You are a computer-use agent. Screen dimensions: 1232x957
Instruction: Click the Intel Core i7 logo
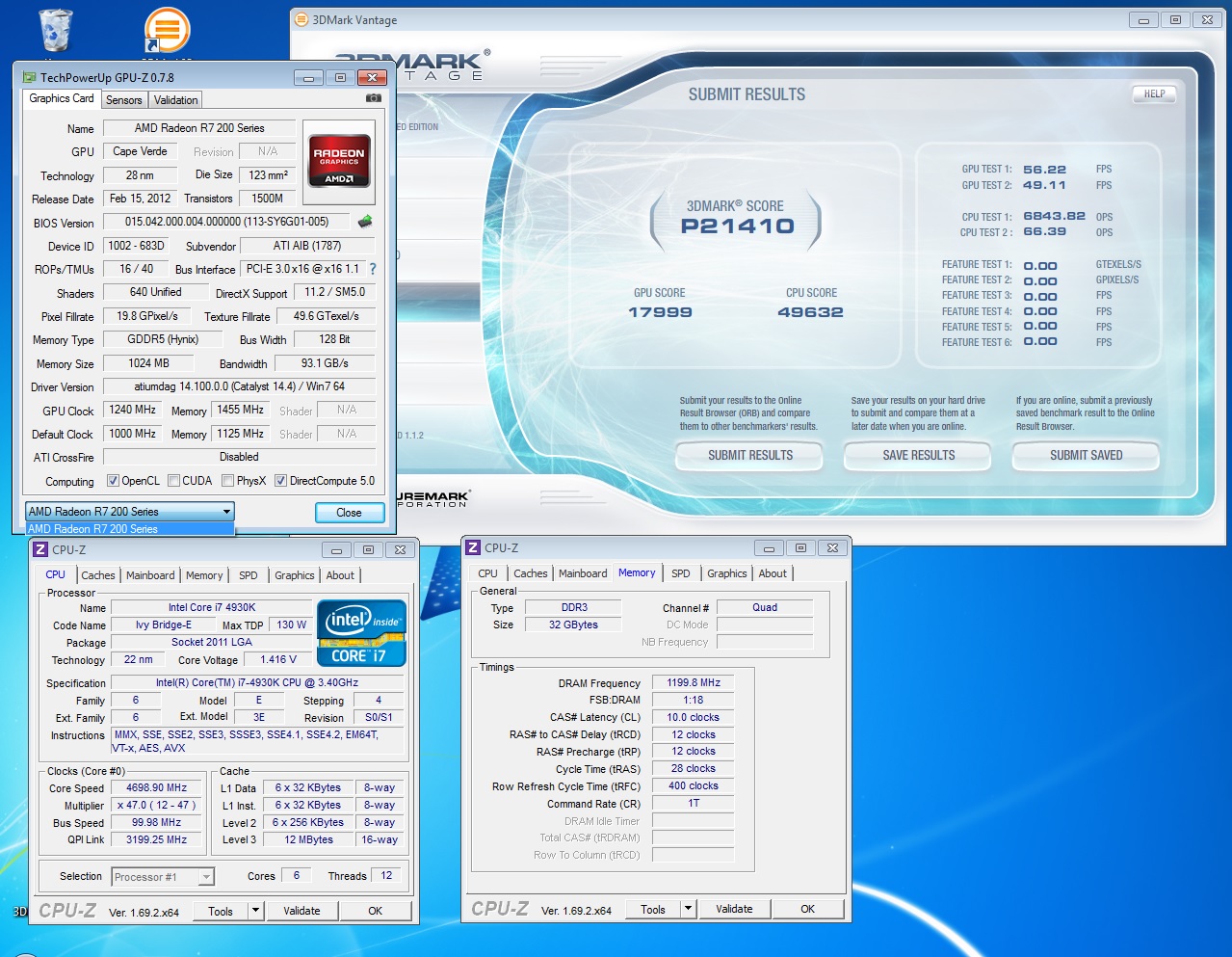(x=361, y=633)
